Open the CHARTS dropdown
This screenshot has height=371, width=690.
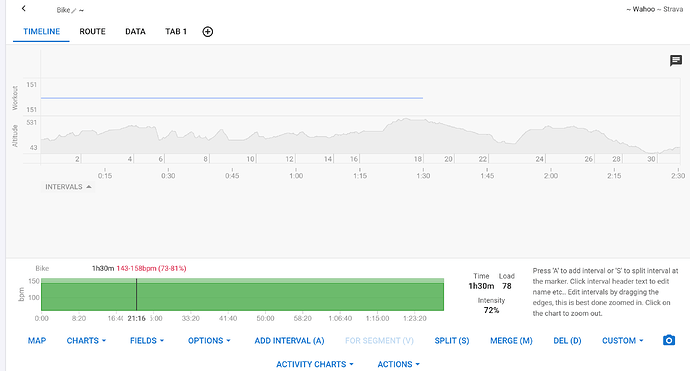click(x=86, y=341)
